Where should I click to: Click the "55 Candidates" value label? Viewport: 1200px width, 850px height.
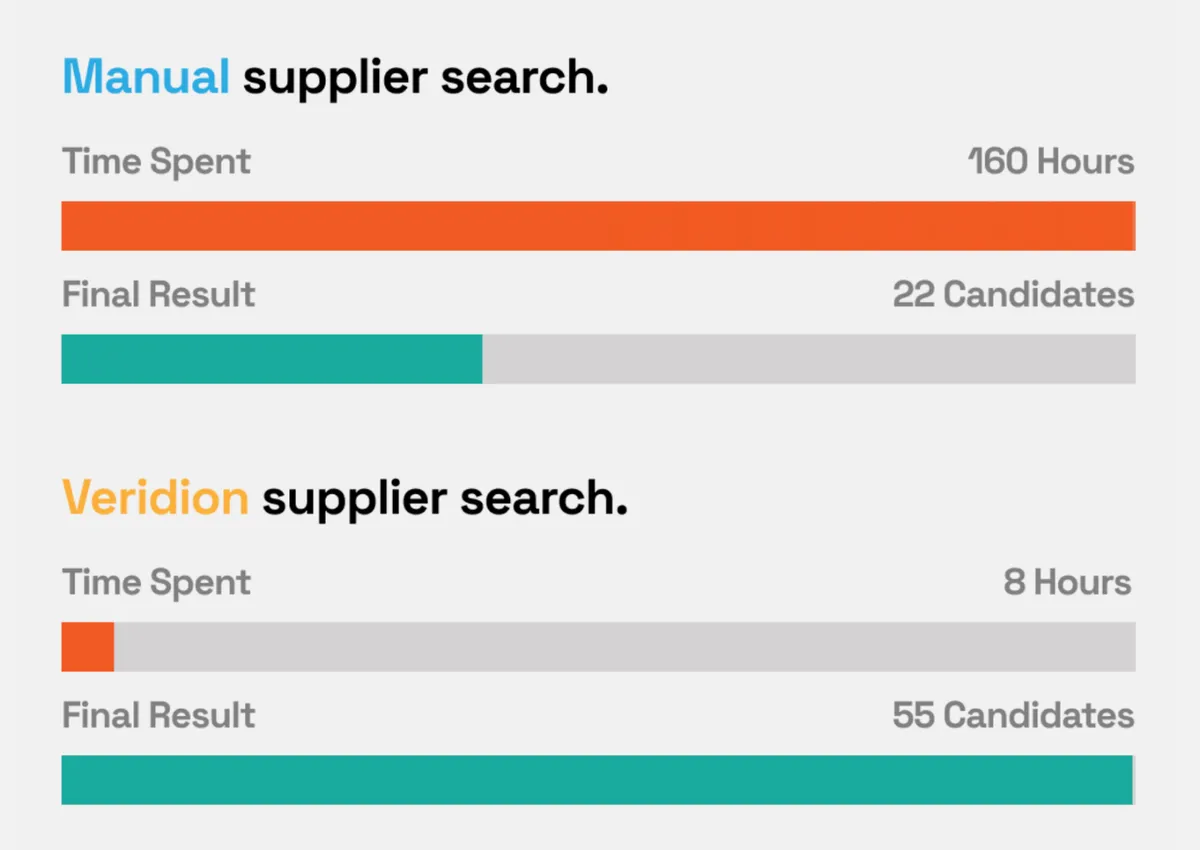(x=1014, y=715)
